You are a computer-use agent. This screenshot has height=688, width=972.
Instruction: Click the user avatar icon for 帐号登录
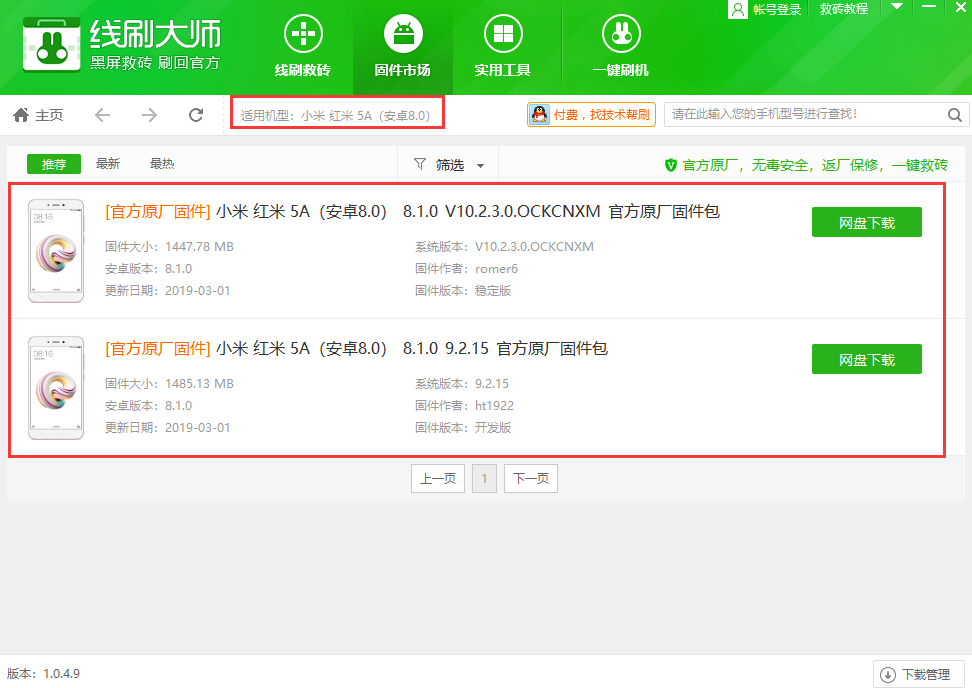738,9
